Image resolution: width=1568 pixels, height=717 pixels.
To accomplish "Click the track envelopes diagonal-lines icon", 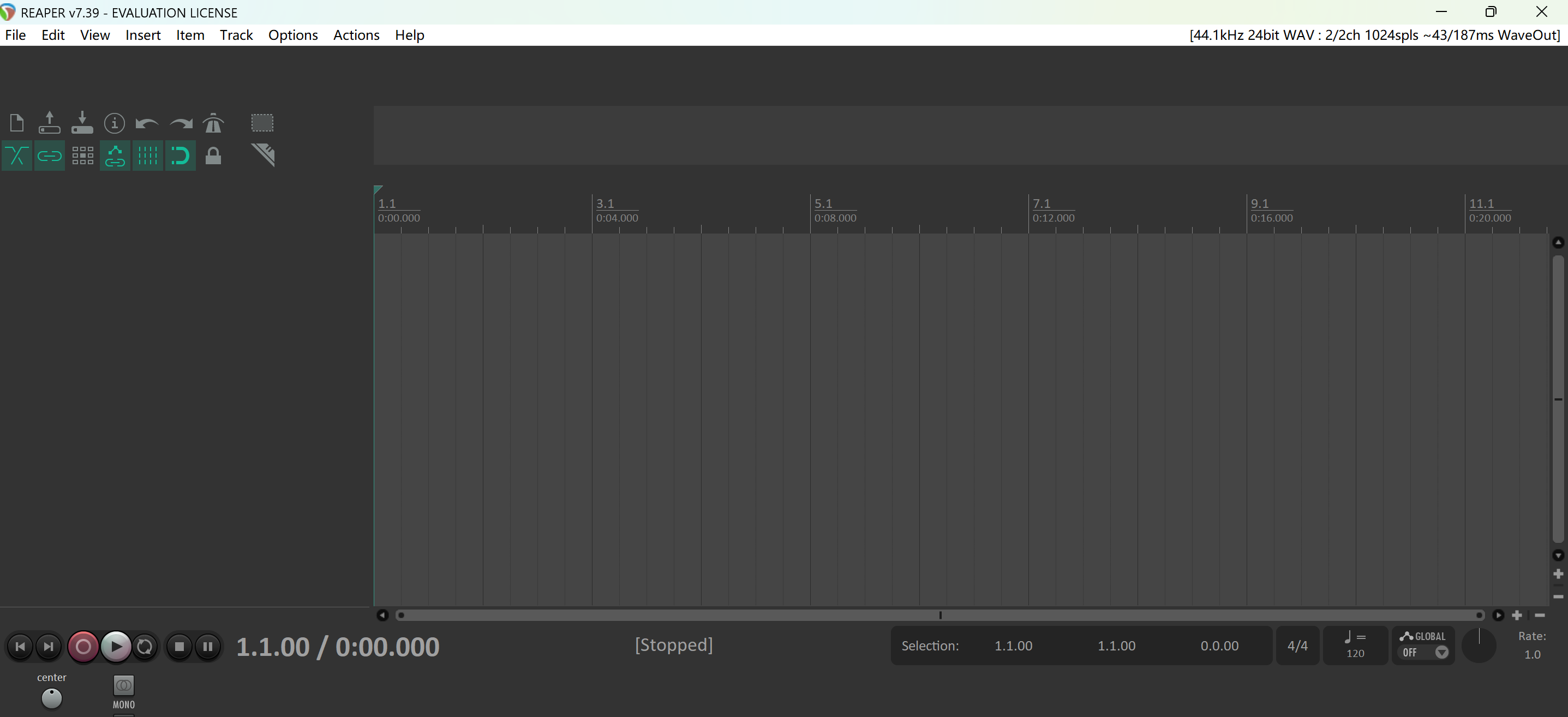I will (263, 155).
